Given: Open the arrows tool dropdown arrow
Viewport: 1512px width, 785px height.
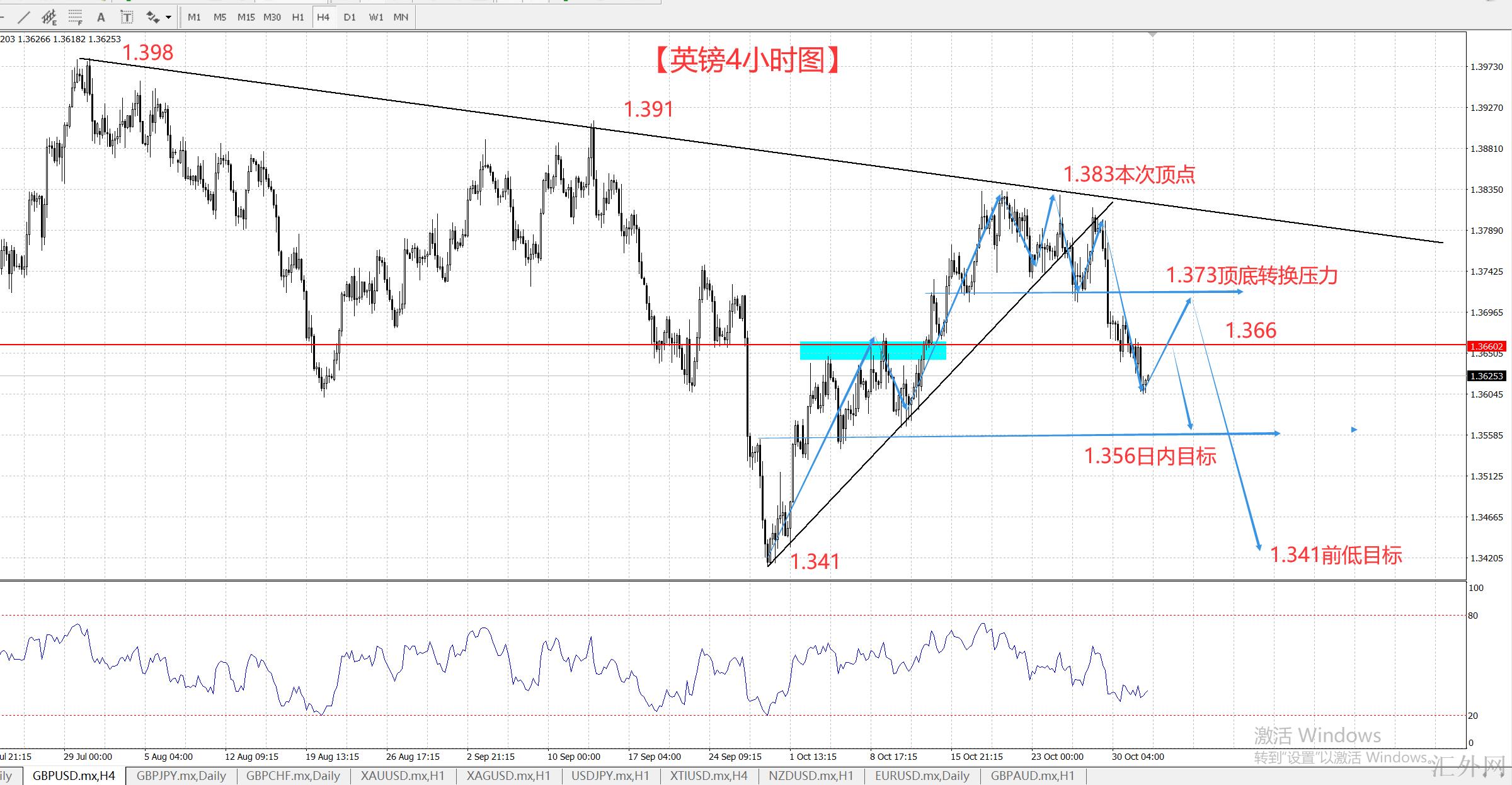Looking at the screenshot, I should point(168,17).
